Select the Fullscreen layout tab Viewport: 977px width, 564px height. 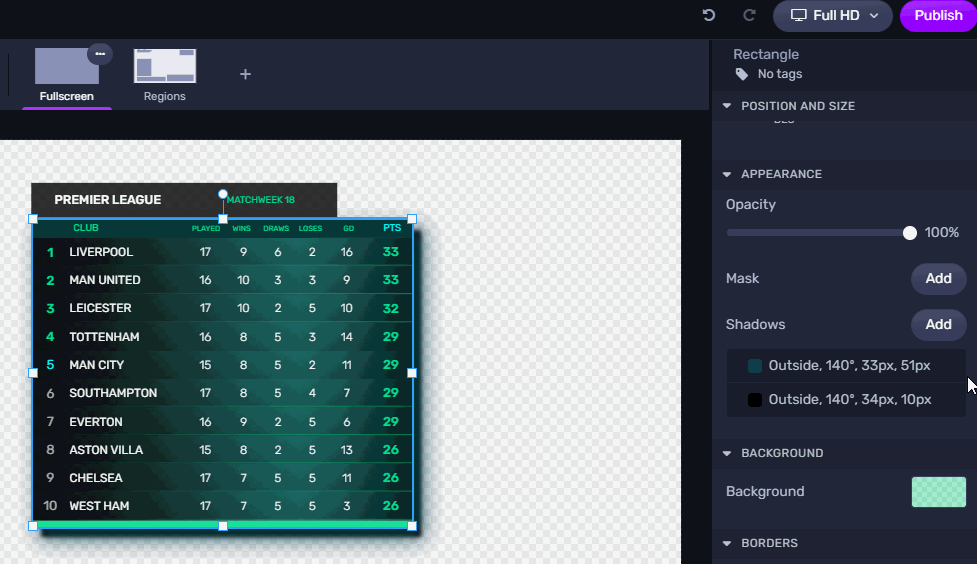pyautogui.click(x=67, y=75)
